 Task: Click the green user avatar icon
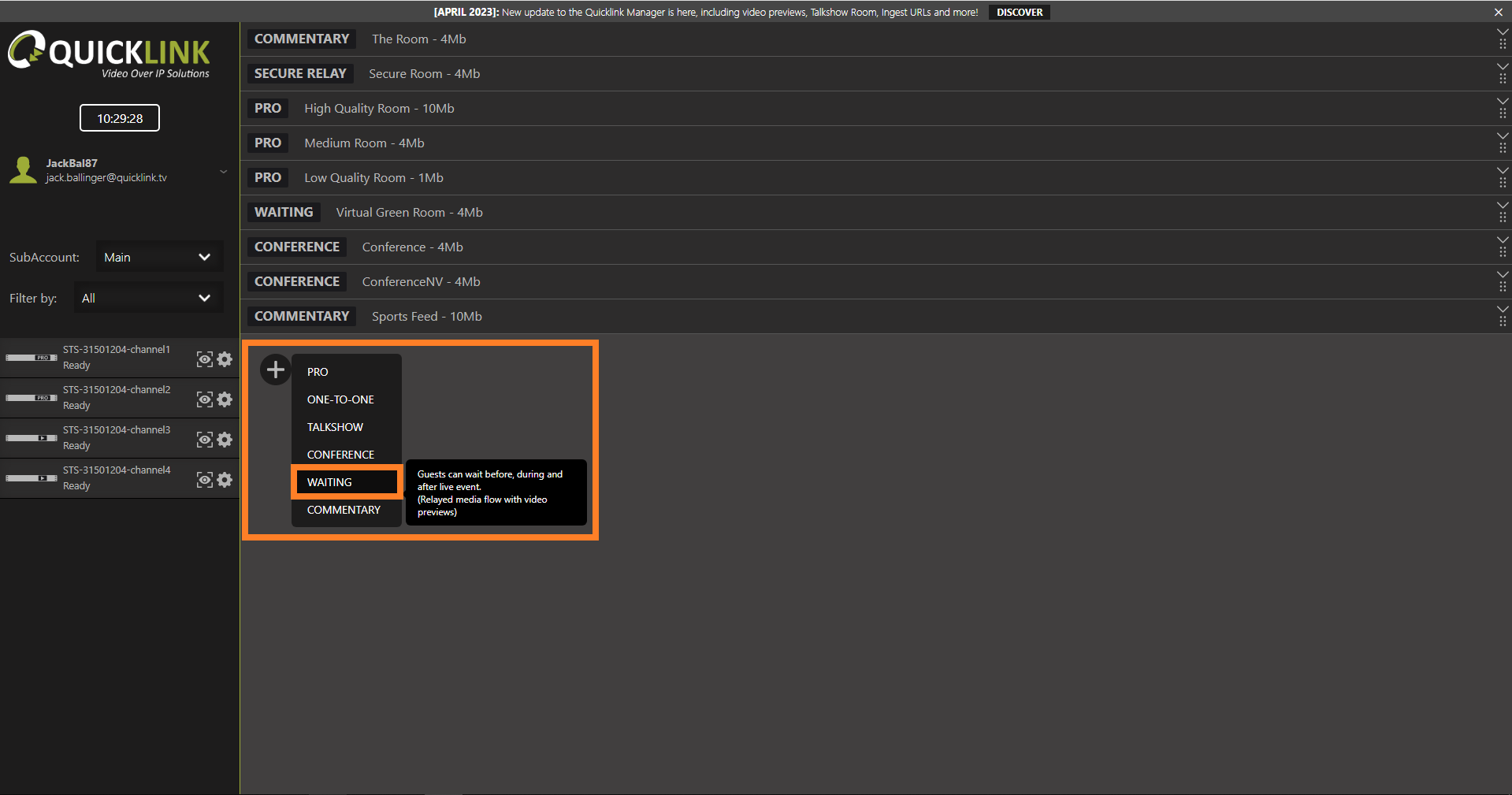(x=24, y=170)
